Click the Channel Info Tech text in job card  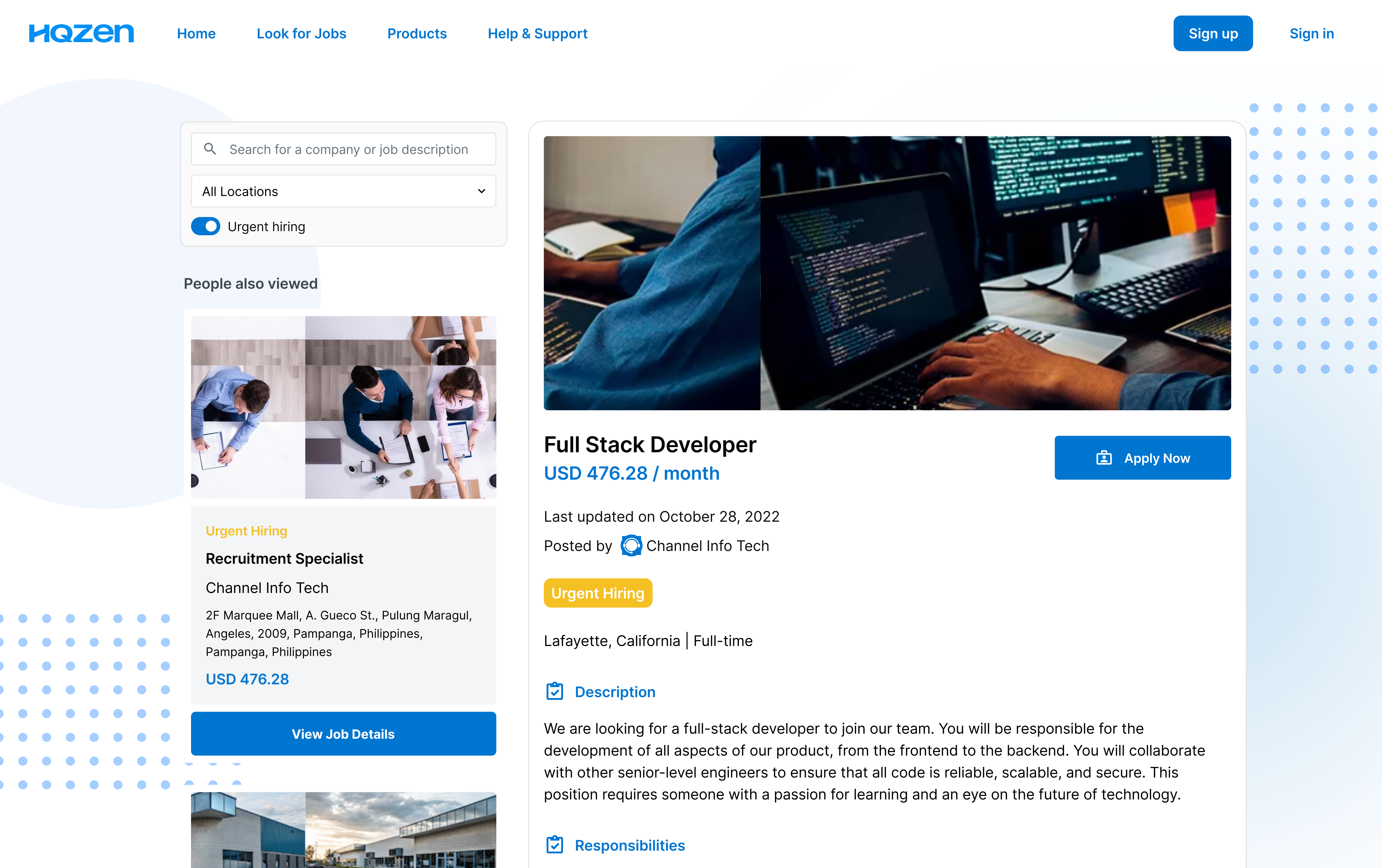pos(267,587)
